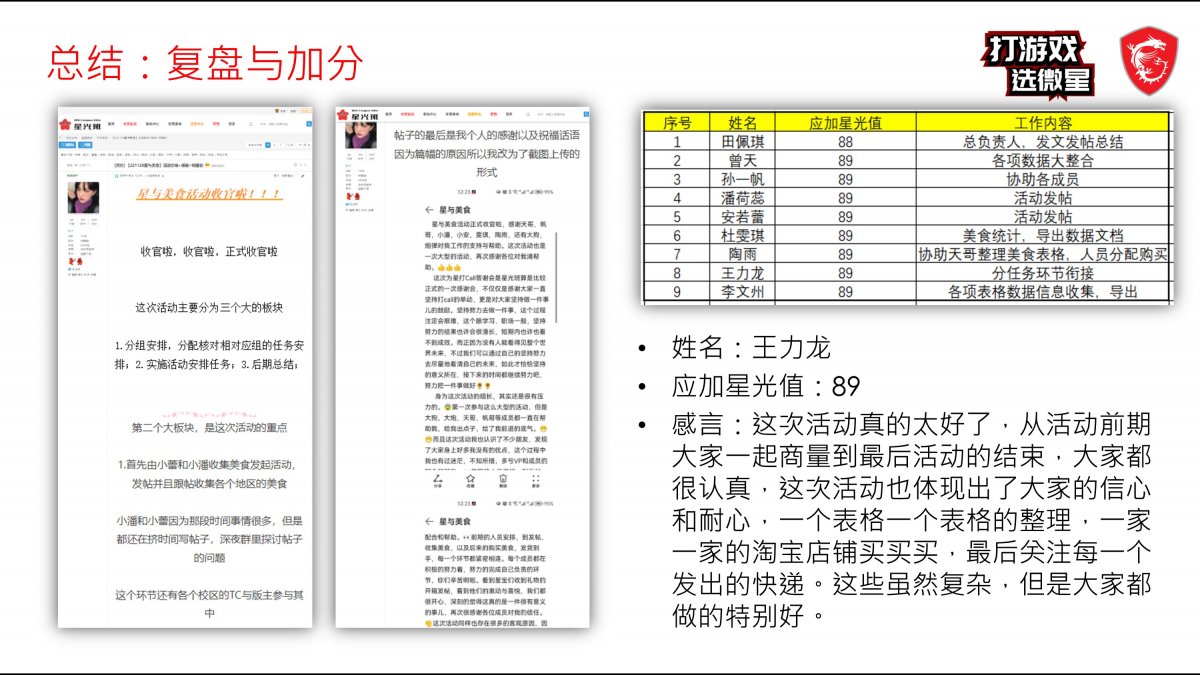1200x675 pixels.
Task: Select the 应加星光值 table header cell
Action: 845,122
